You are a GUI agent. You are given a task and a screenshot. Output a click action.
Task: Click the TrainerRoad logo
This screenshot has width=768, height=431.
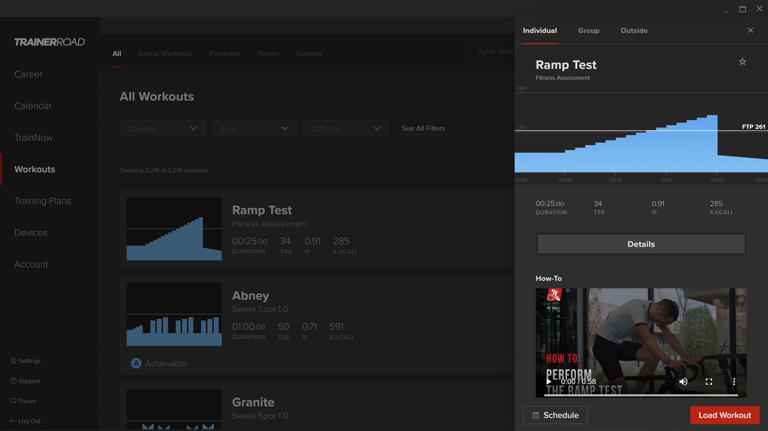[49, 42]
